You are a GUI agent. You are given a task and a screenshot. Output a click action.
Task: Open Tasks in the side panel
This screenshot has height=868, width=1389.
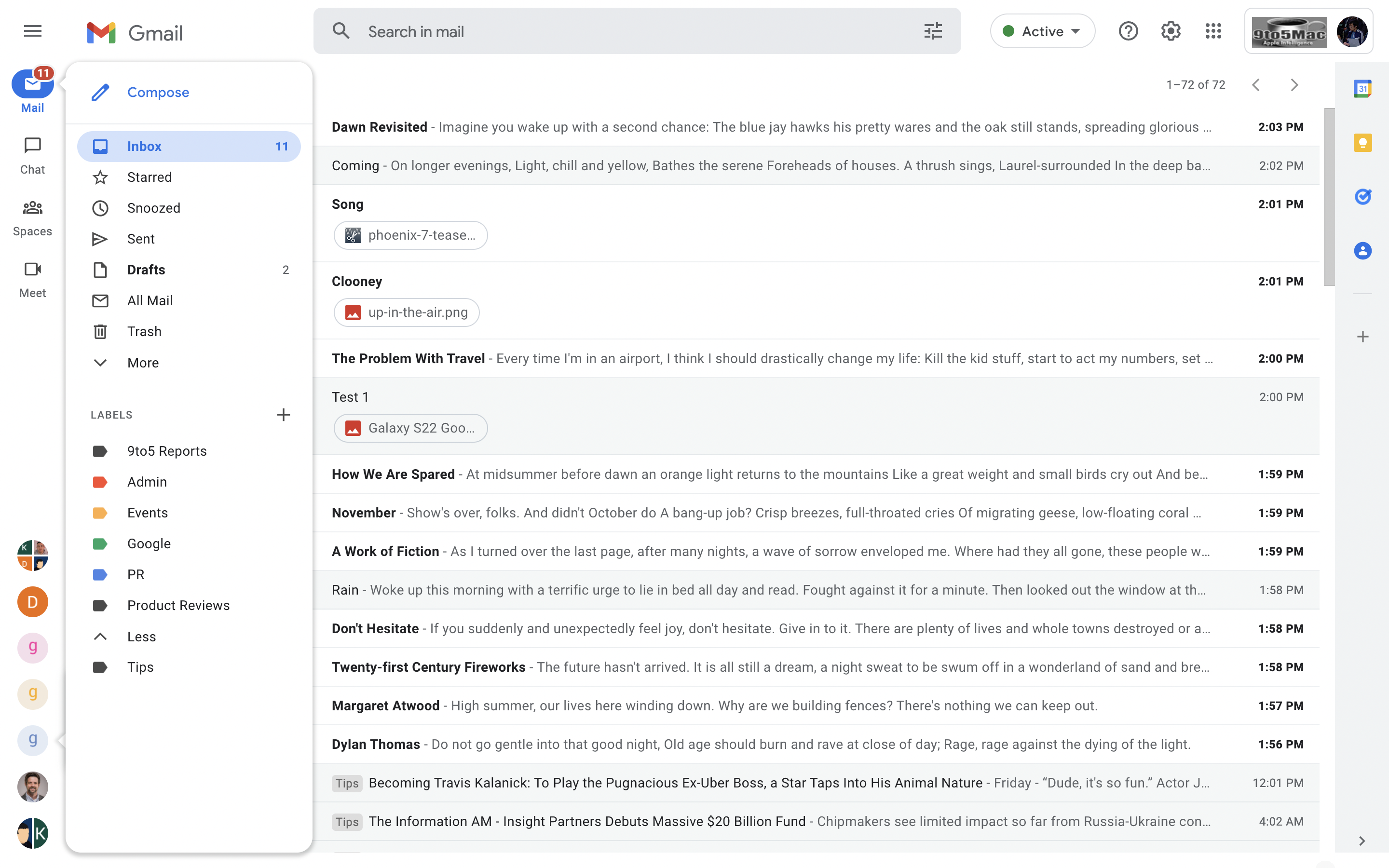pos(1363,196)
